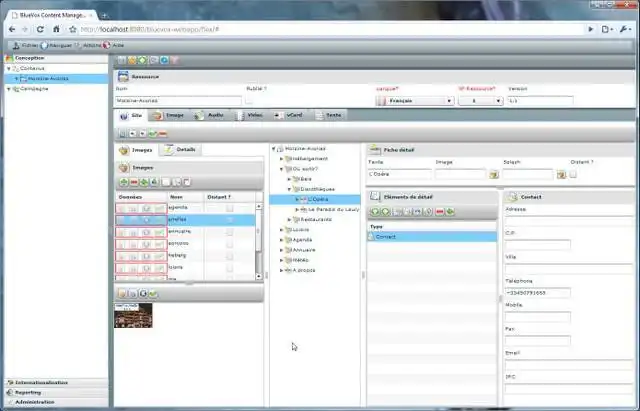Expand the Hébergement folder
Screen dimensions: 640x411
tap(281, 159)
